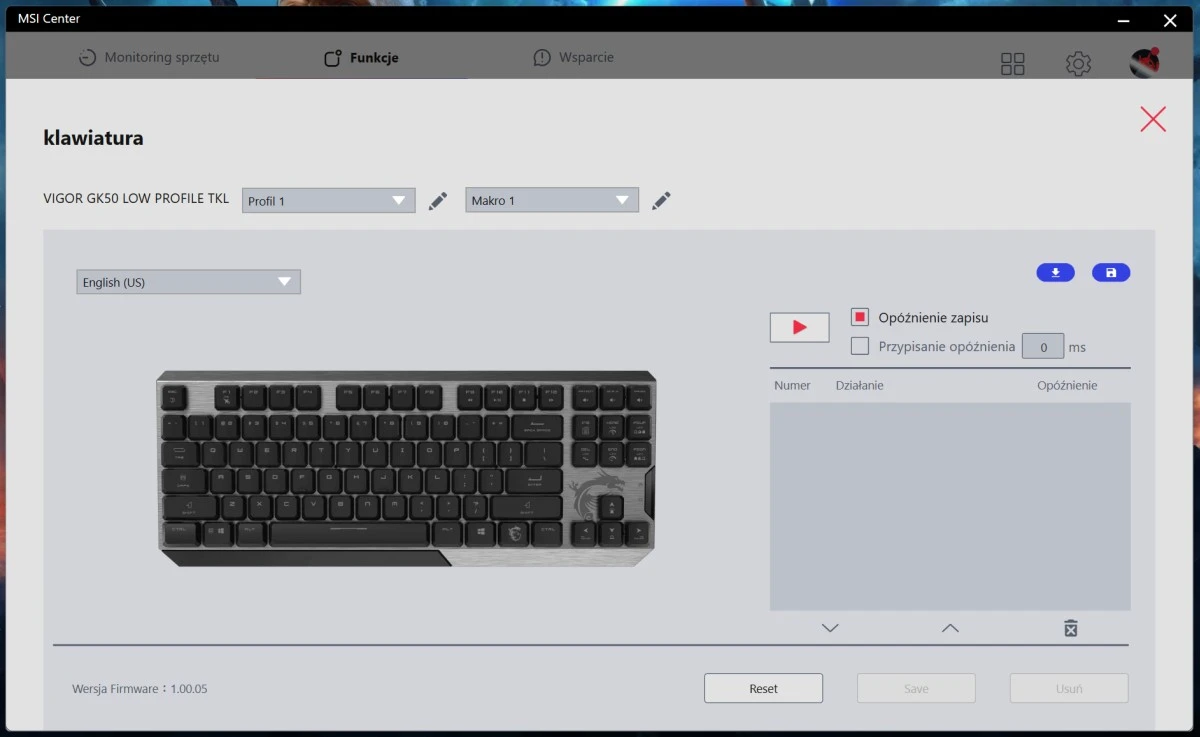This screenshot has width=1200, height=737.
Task: Open the settings gear in header
Action: coord(1078,64)
